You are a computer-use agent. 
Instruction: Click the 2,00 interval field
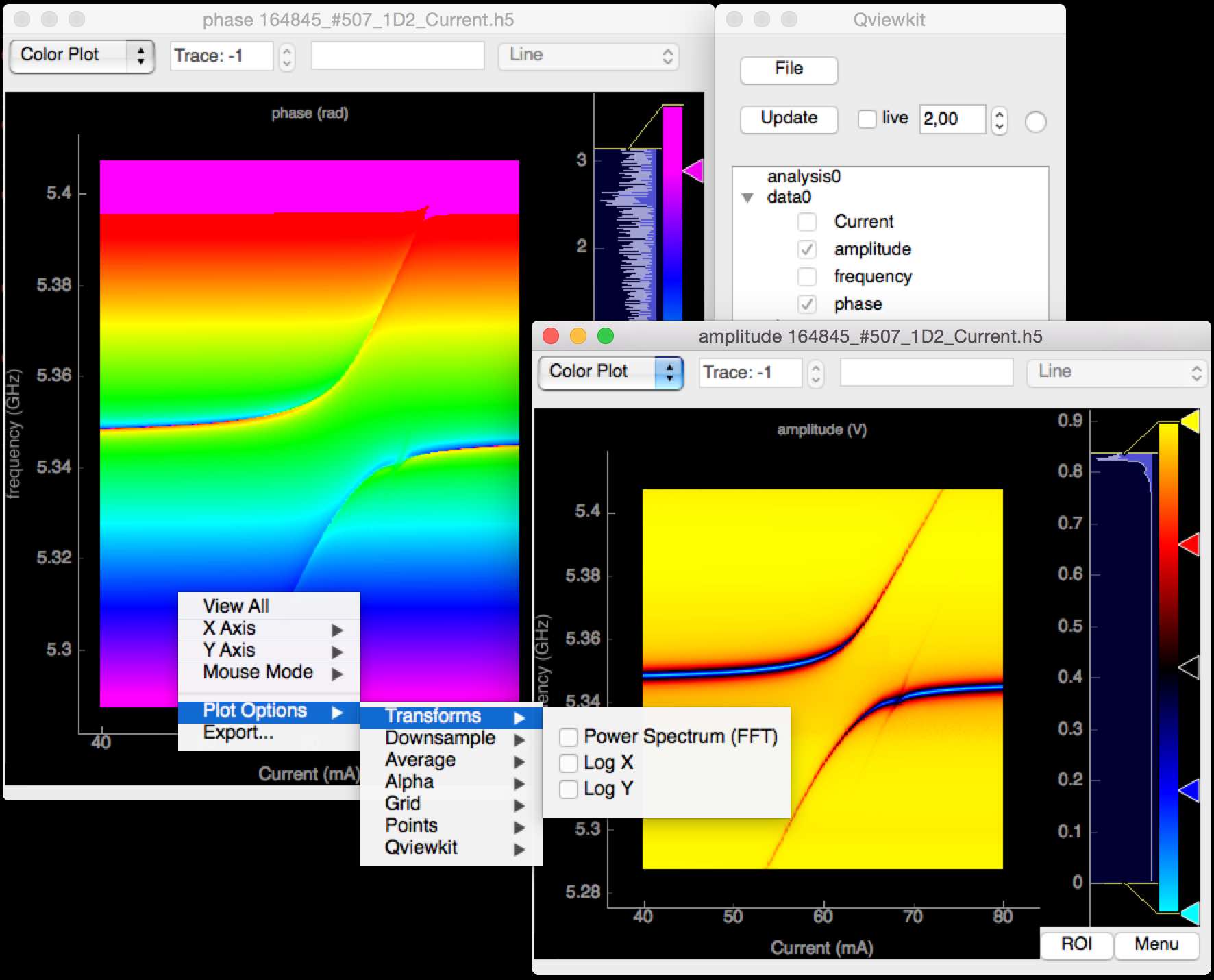(952, 119)
